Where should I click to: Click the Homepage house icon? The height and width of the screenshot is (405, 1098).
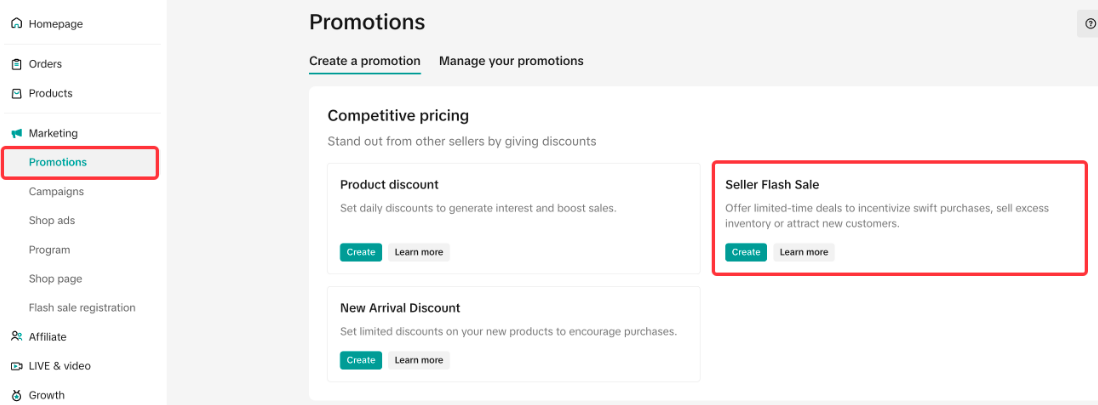coord(16,23)
